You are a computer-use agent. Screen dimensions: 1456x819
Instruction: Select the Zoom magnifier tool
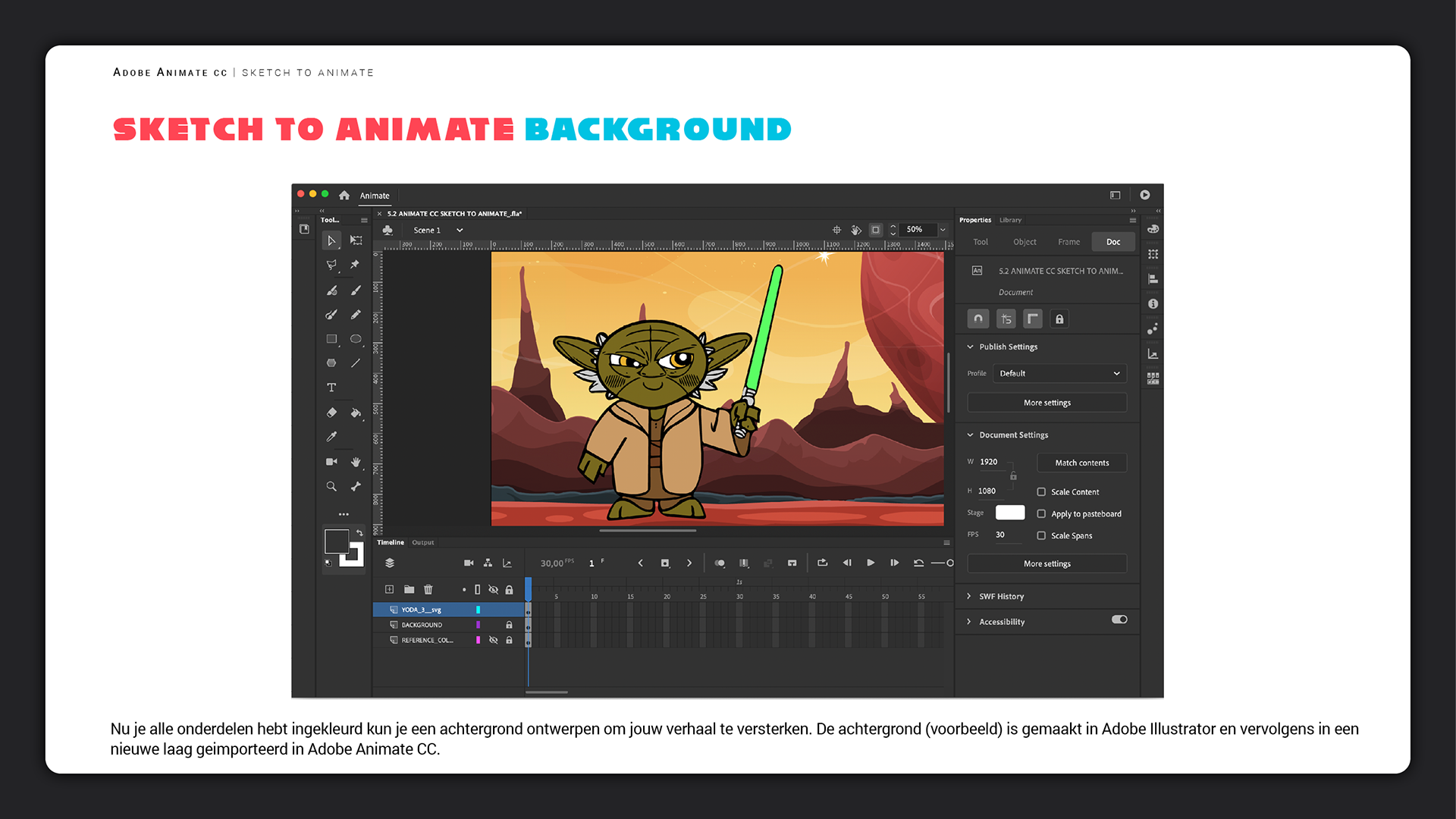(331, 487)
